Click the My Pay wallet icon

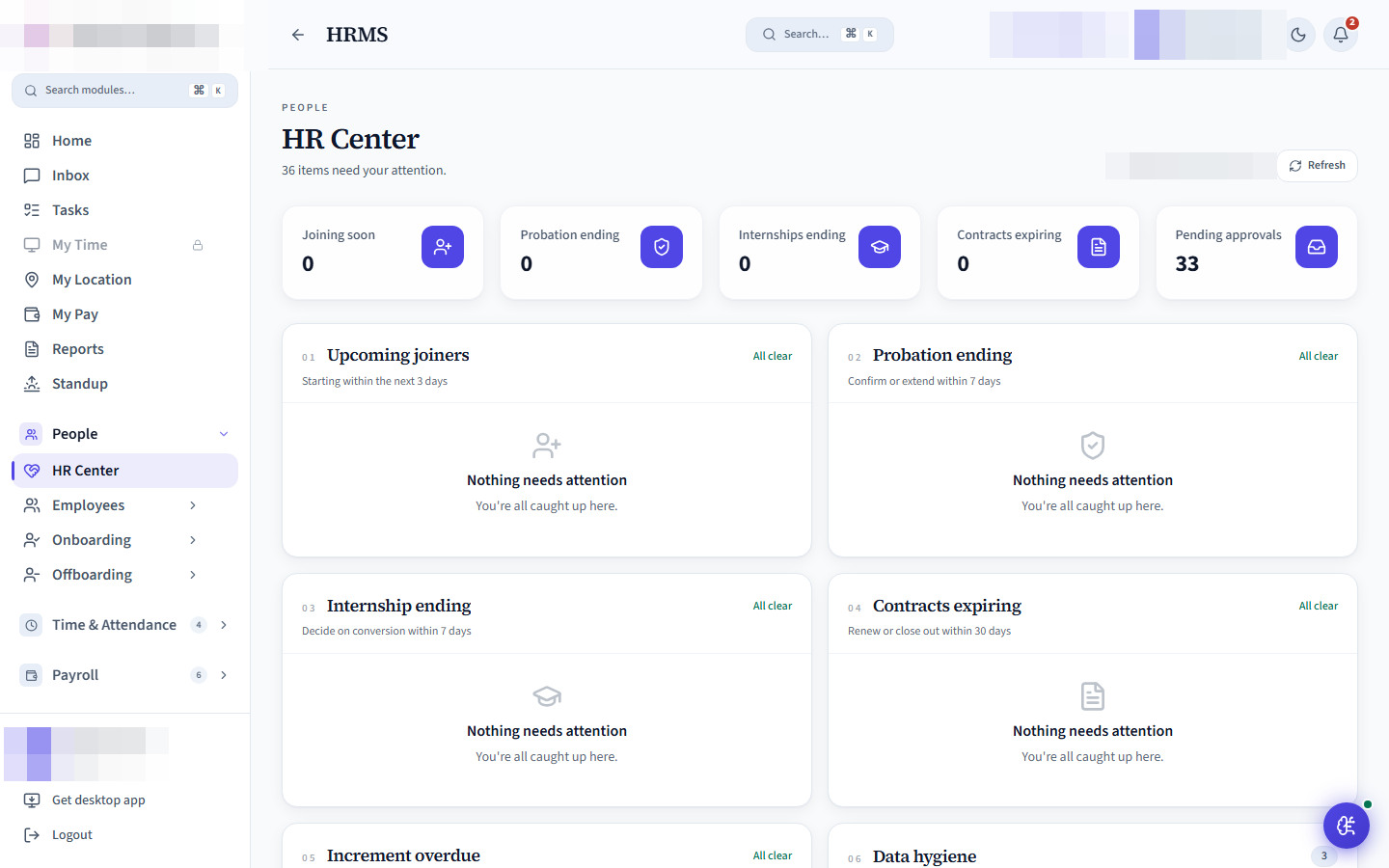pyautogui.click(x=32, y=314)
